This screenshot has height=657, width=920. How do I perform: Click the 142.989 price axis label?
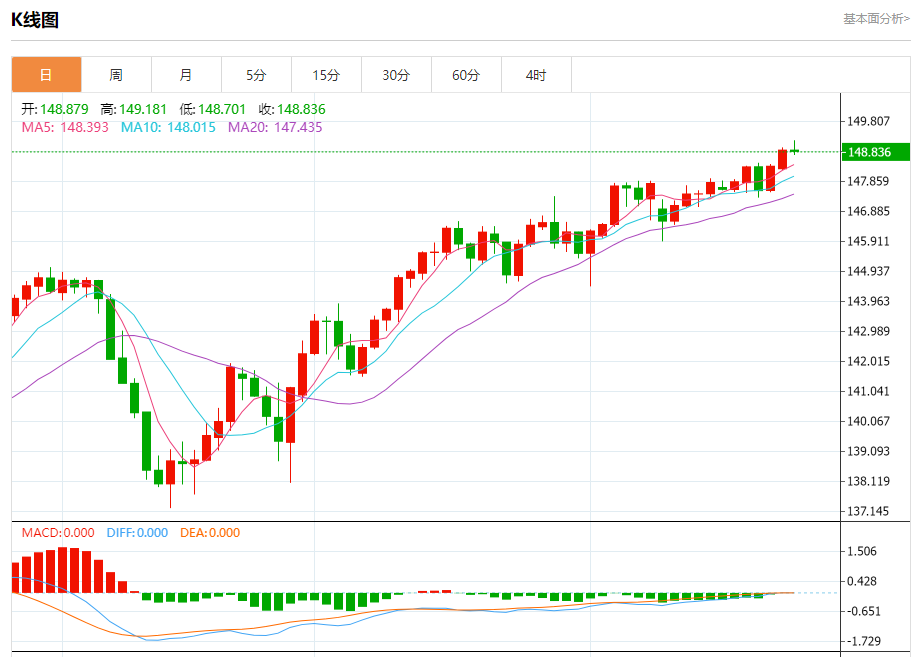[868, 331]
